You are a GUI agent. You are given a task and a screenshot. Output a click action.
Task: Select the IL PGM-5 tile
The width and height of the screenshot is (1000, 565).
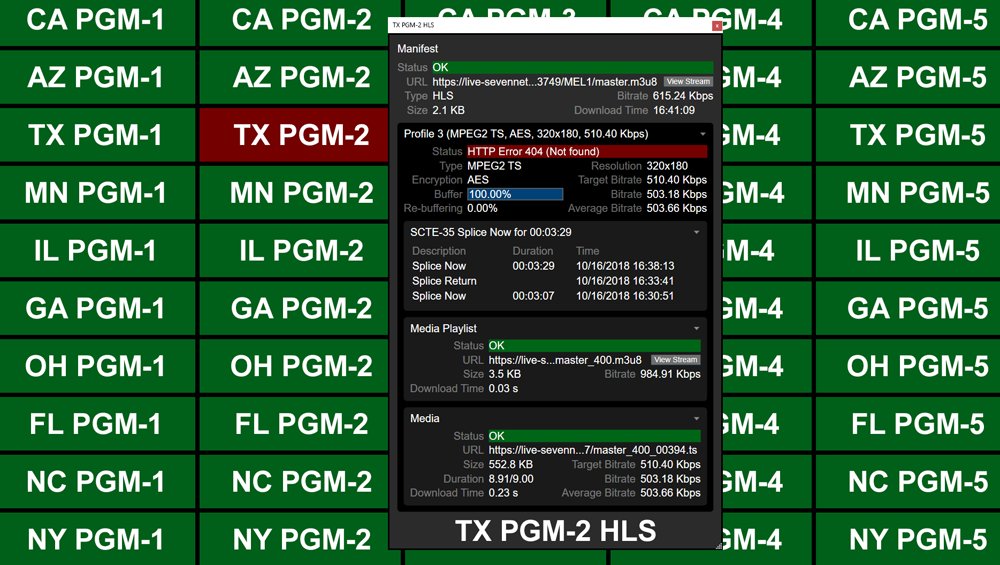[x=908, y=251]
